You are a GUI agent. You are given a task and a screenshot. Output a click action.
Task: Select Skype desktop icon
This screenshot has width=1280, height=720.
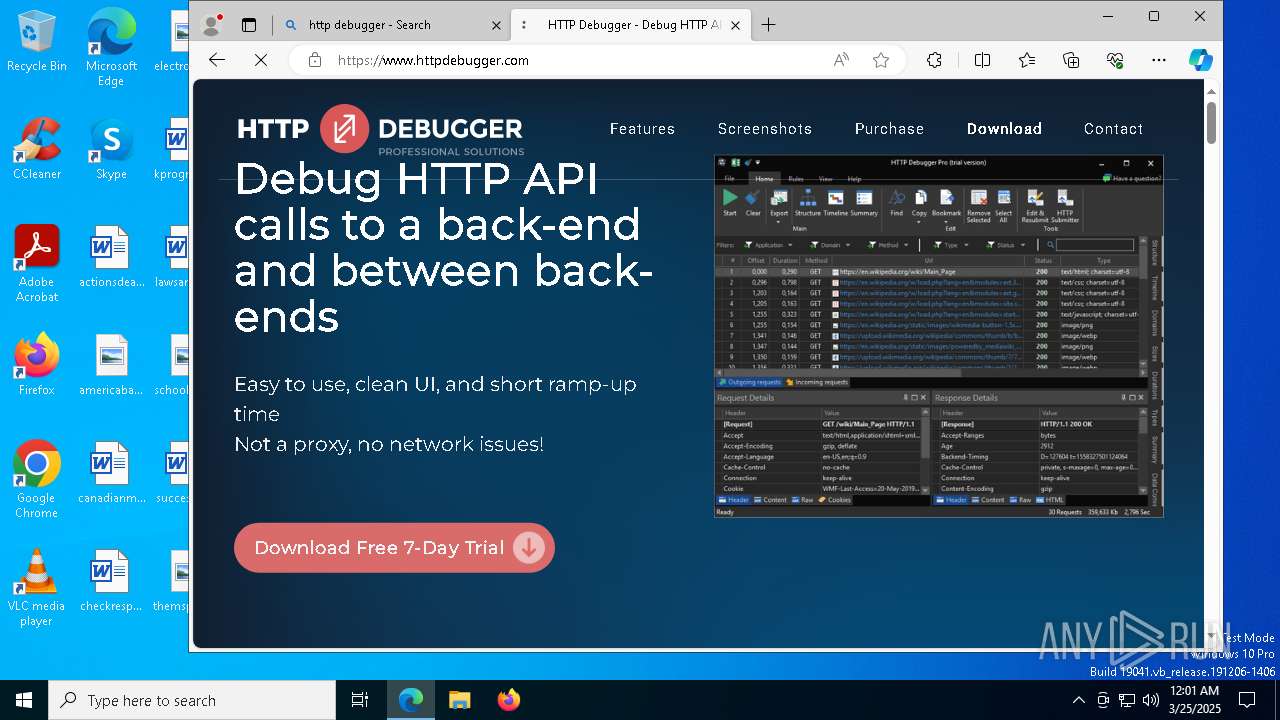[111, 149]
